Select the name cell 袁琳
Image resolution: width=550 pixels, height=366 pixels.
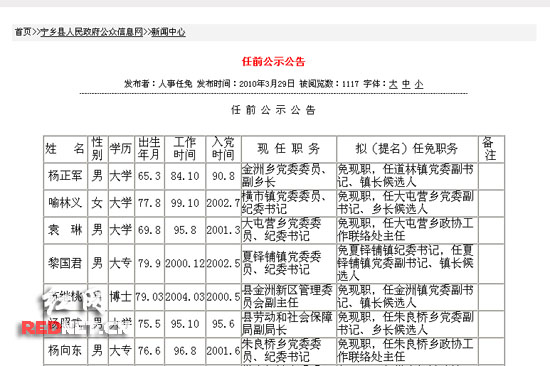pyautogui.click(x=65, y=230)
